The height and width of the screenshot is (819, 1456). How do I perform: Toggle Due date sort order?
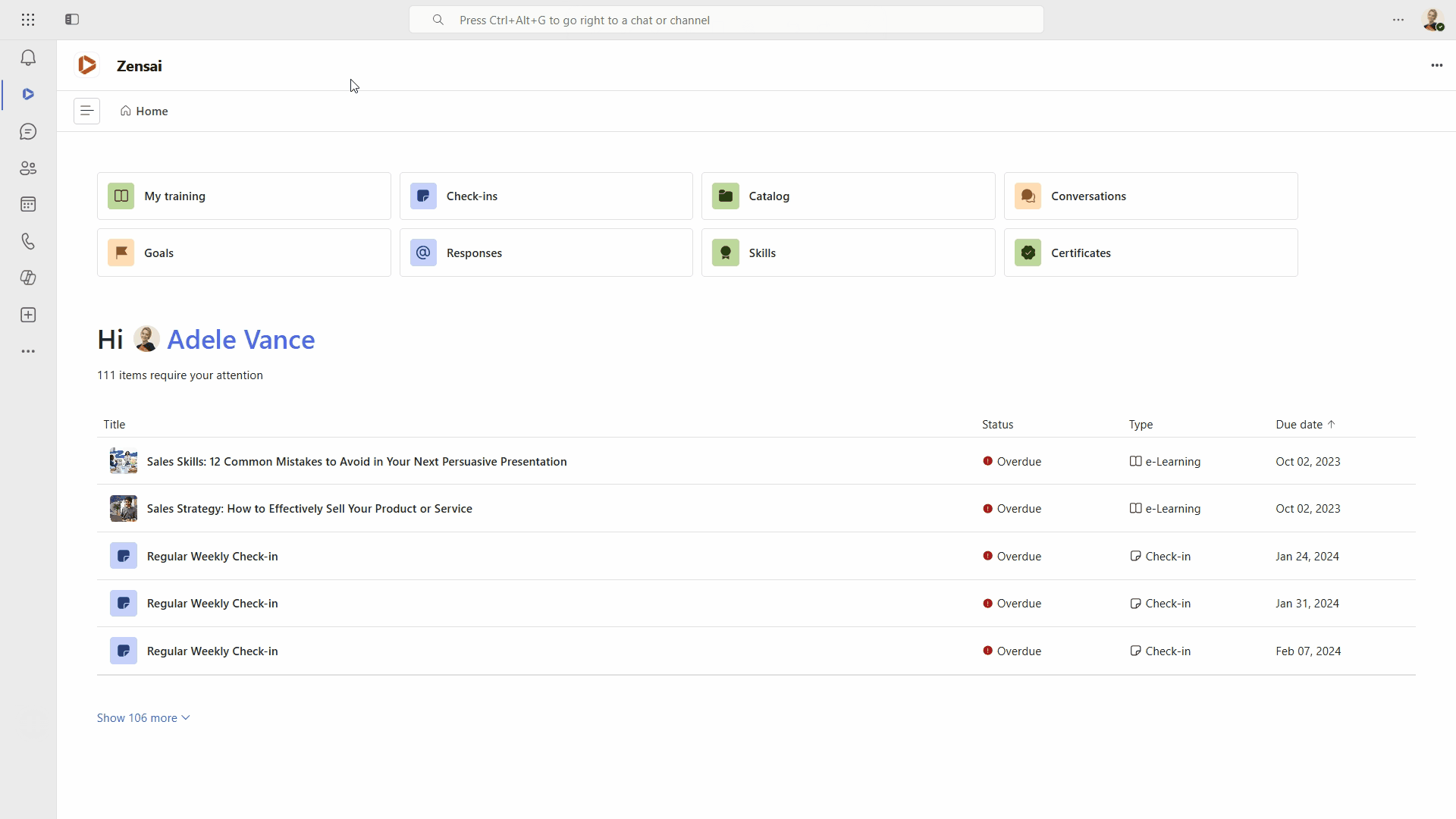tap(1305, 425)
